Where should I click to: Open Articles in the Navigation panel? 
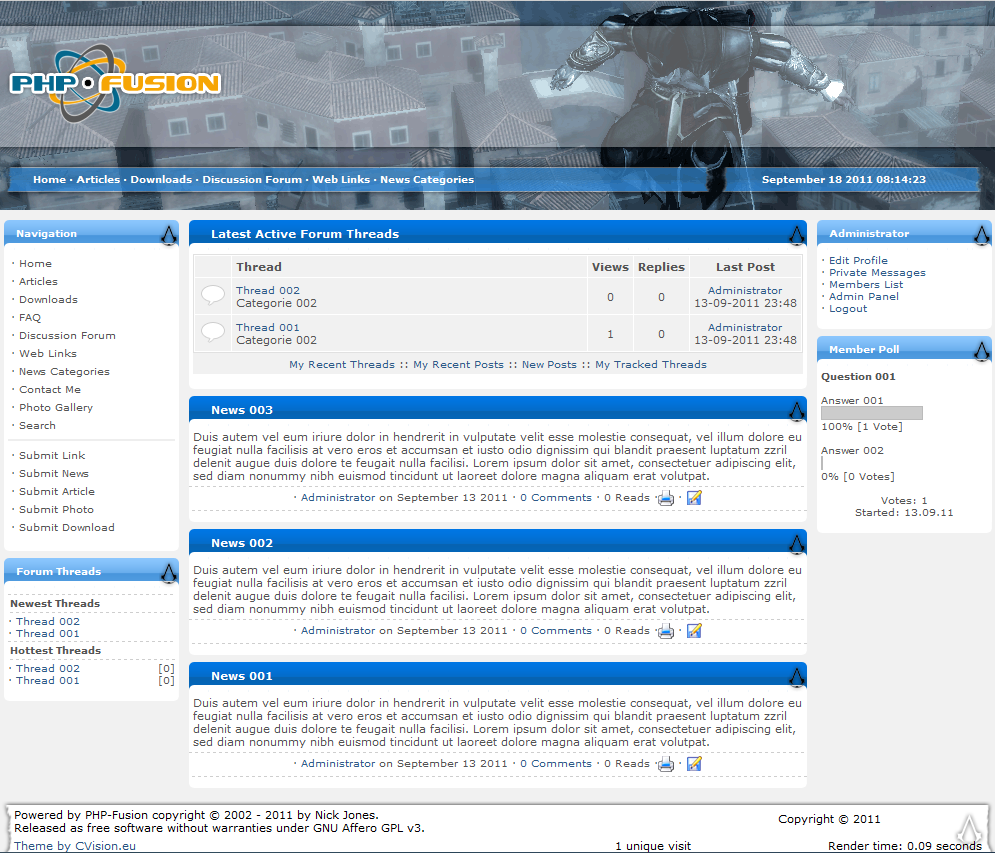[x=38, y=281]
